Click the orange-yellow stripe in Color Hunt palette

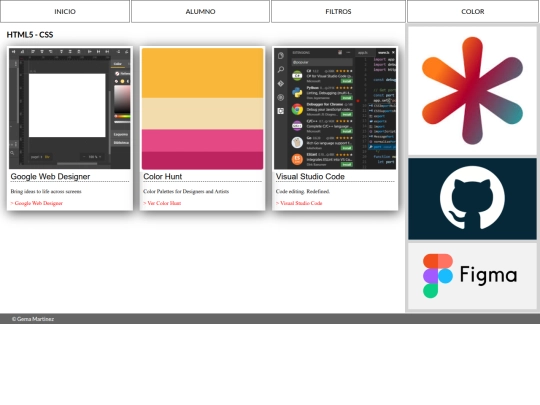point(202,73)
